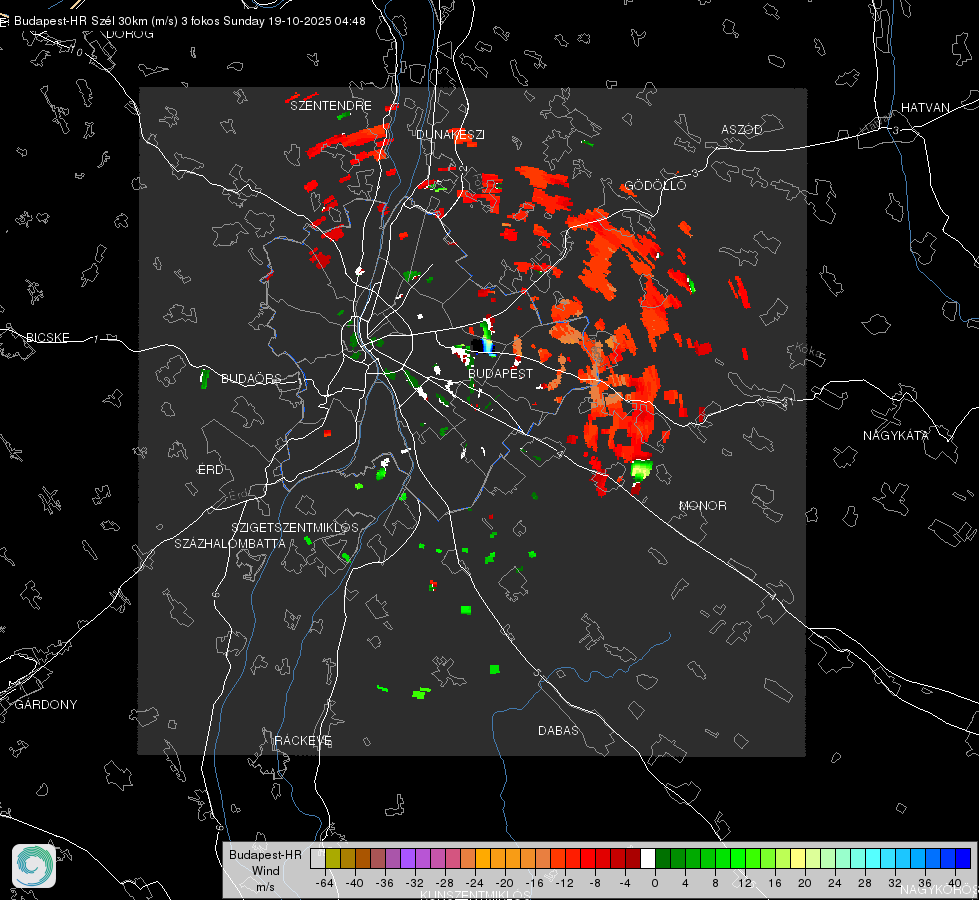
Task: Click the RÁCKEVE town label
Action: point(303,740)
